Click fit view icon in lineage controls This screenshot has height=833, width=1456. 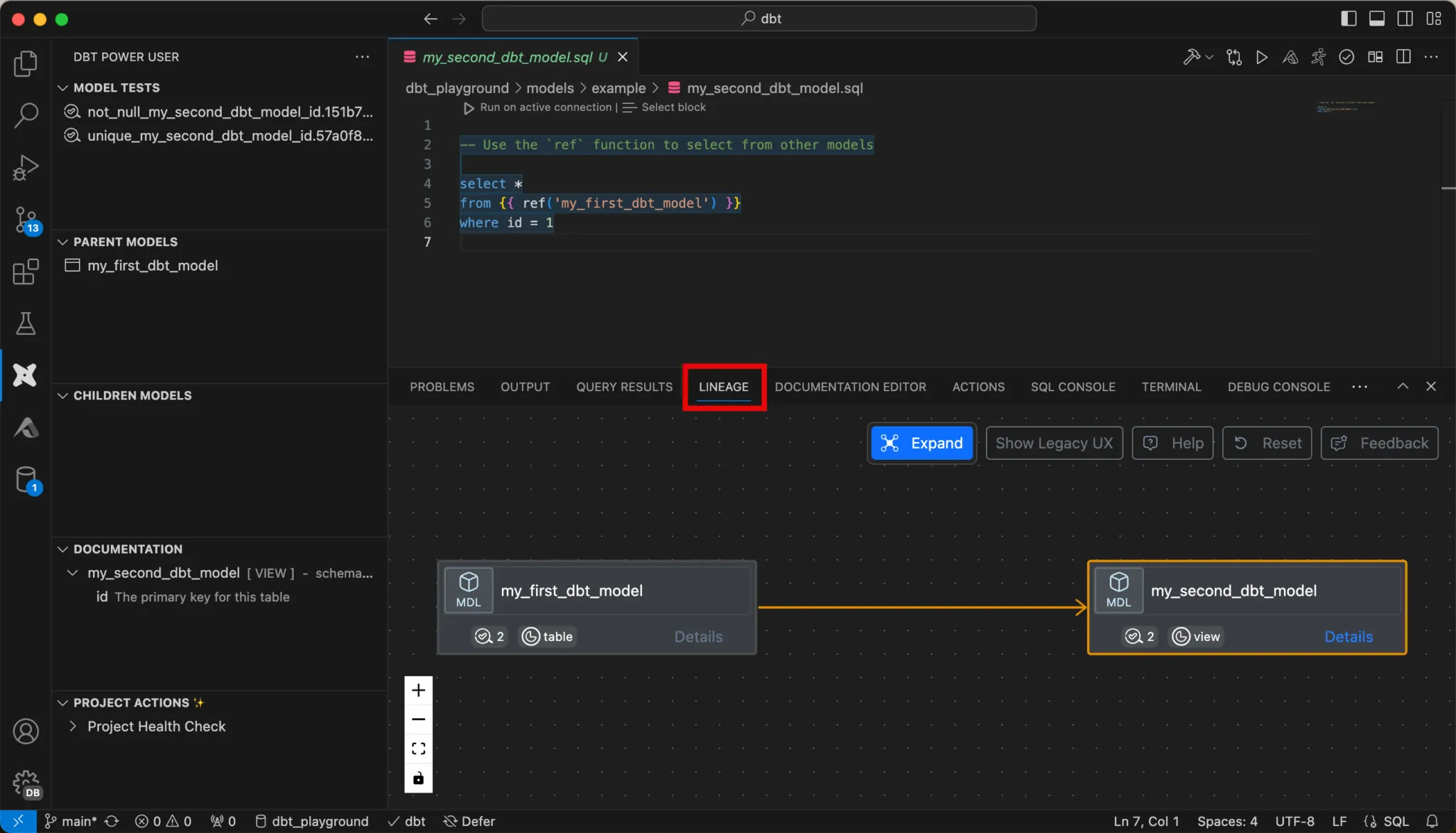418,748
